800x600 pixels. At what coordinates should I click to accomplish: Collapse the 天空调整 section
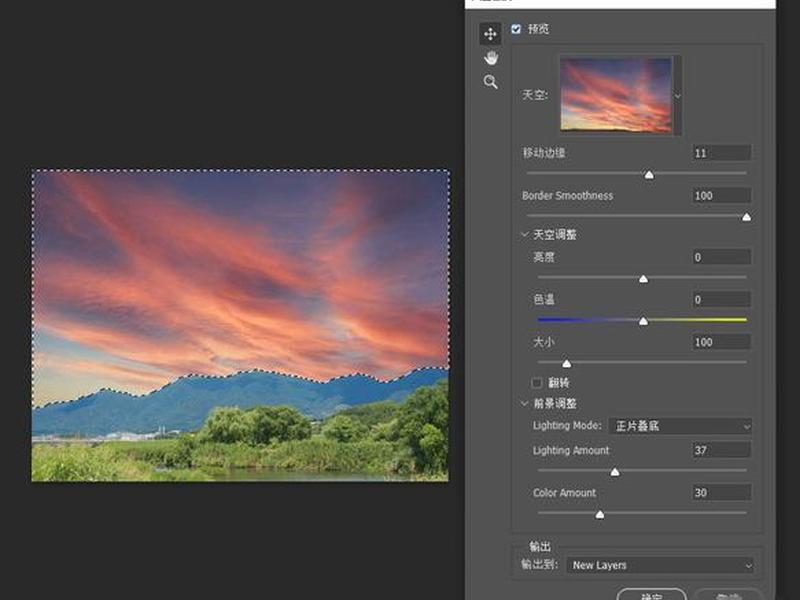(524, 235)
